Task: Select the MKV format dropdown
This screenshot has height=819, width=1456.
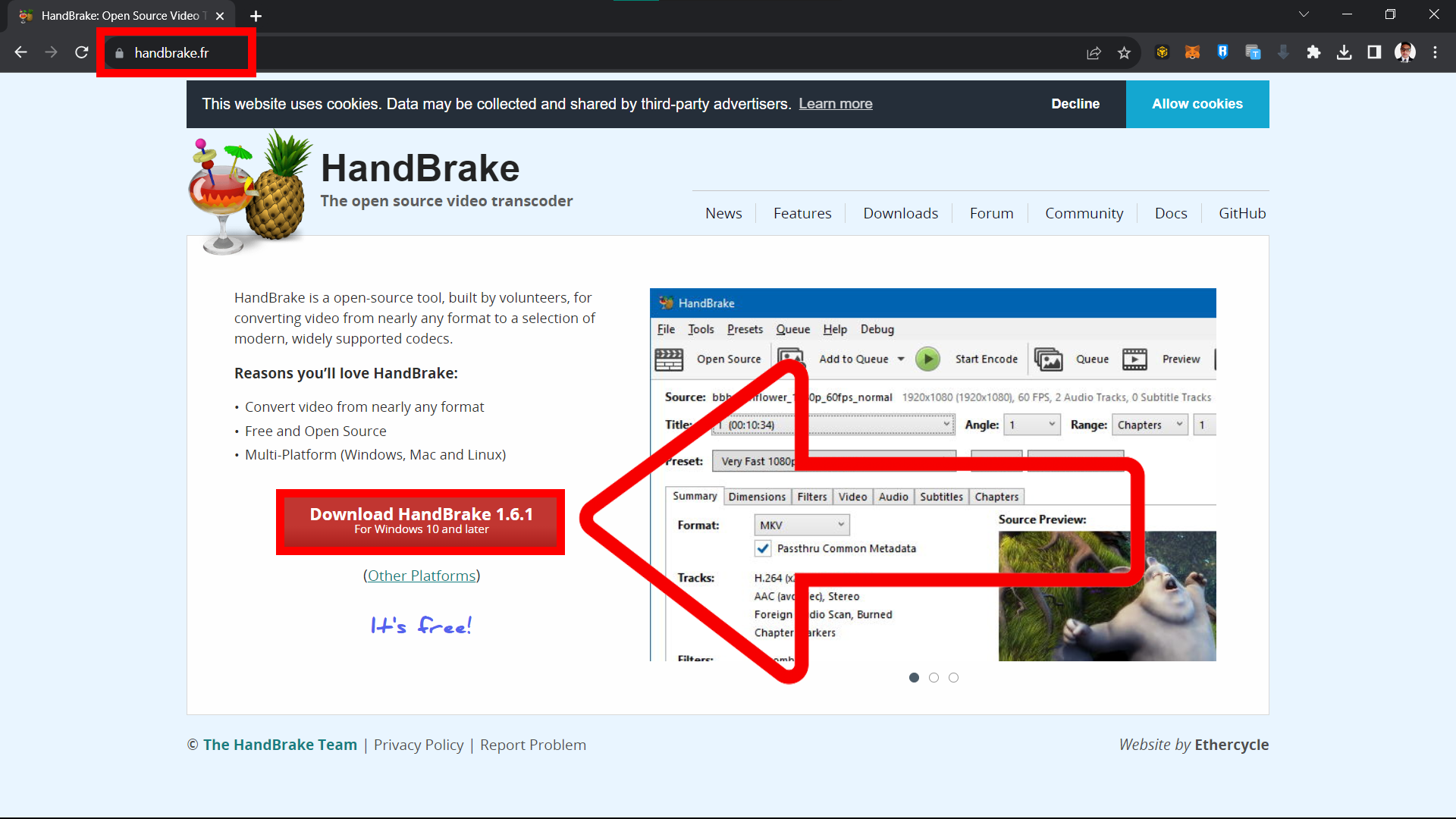Action: [x=801, y=524]
